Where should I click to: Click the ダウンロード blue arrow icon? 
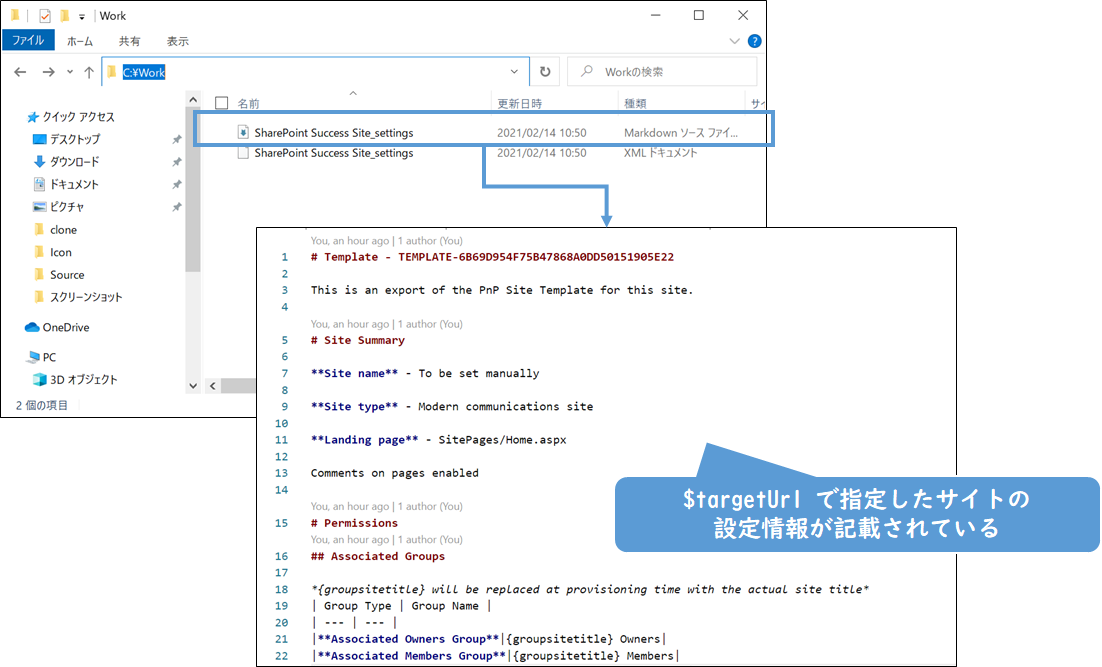39,162
